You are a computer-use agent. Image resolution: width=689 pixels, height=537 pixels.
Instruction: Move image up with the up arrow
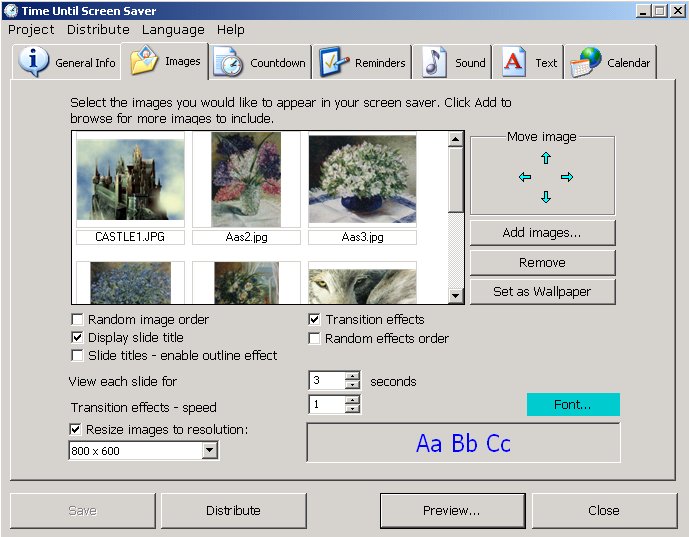tap(546, 158)
